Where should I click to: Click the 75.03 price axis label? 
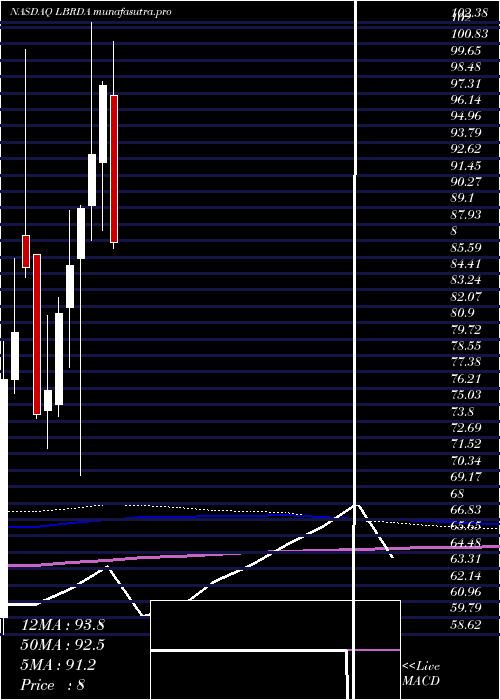466,395
